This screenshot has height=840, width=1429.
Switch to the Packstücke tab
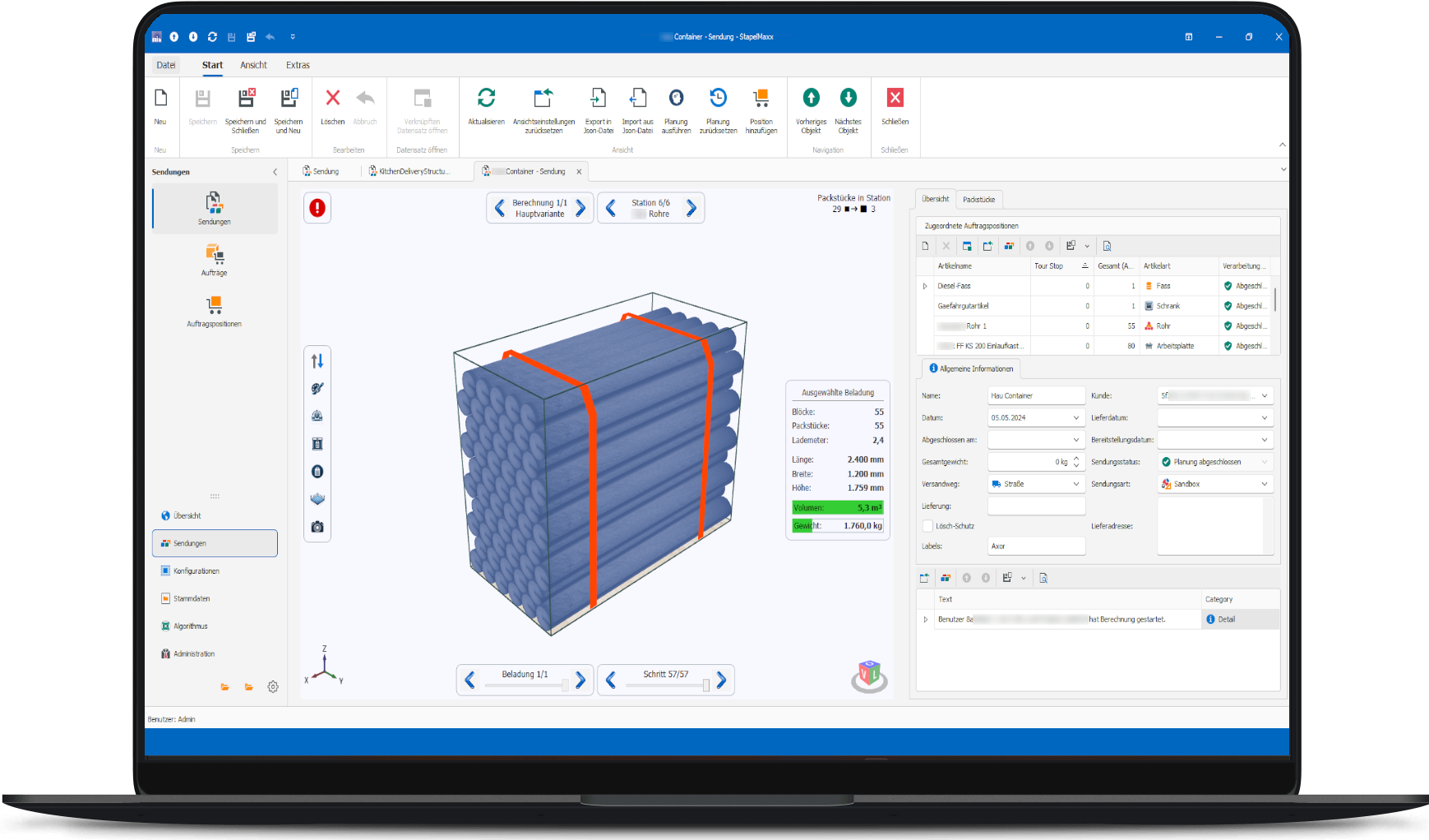978,200
